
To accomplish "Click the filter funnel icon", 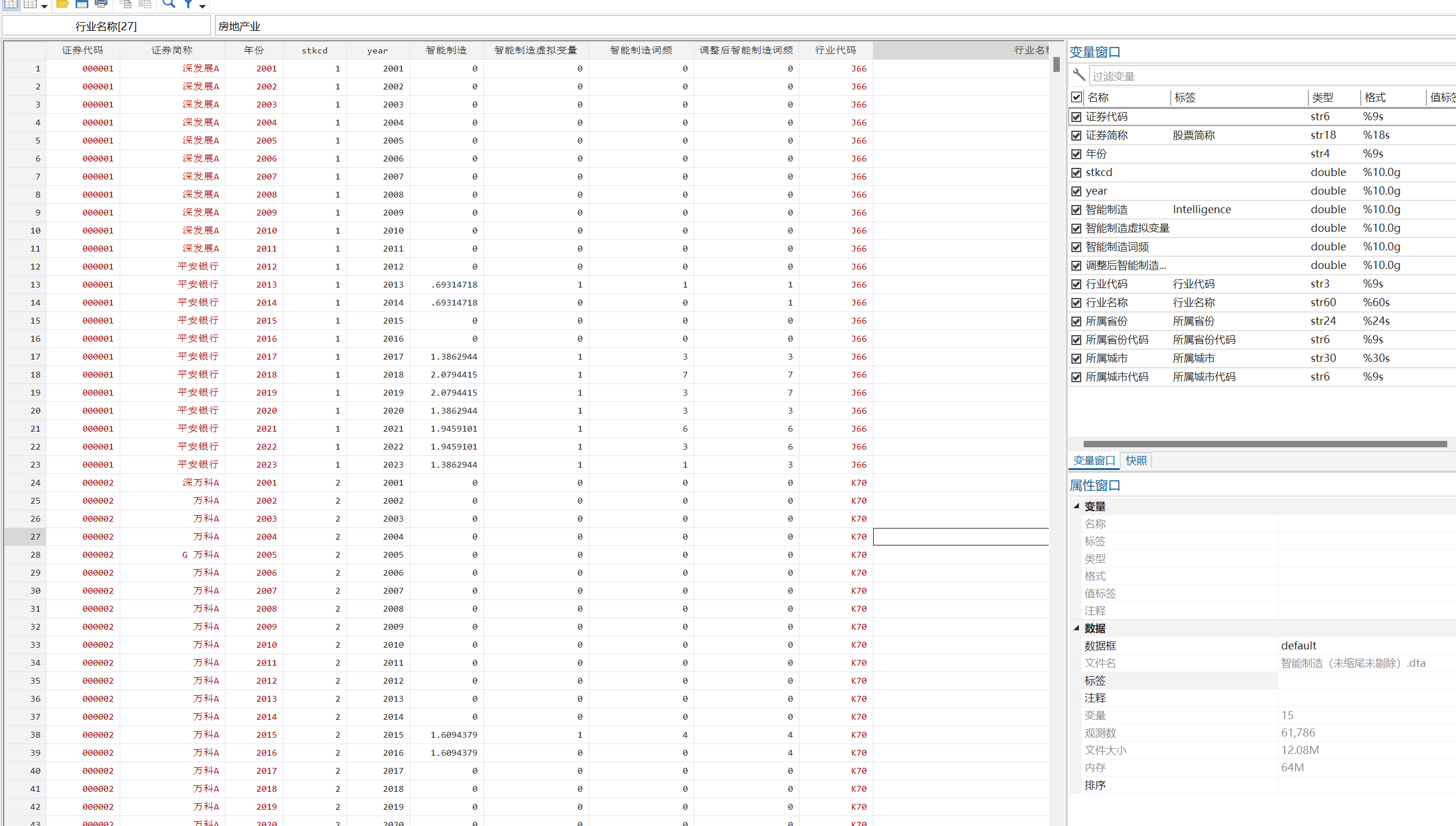I will click(x=188, y=4).
